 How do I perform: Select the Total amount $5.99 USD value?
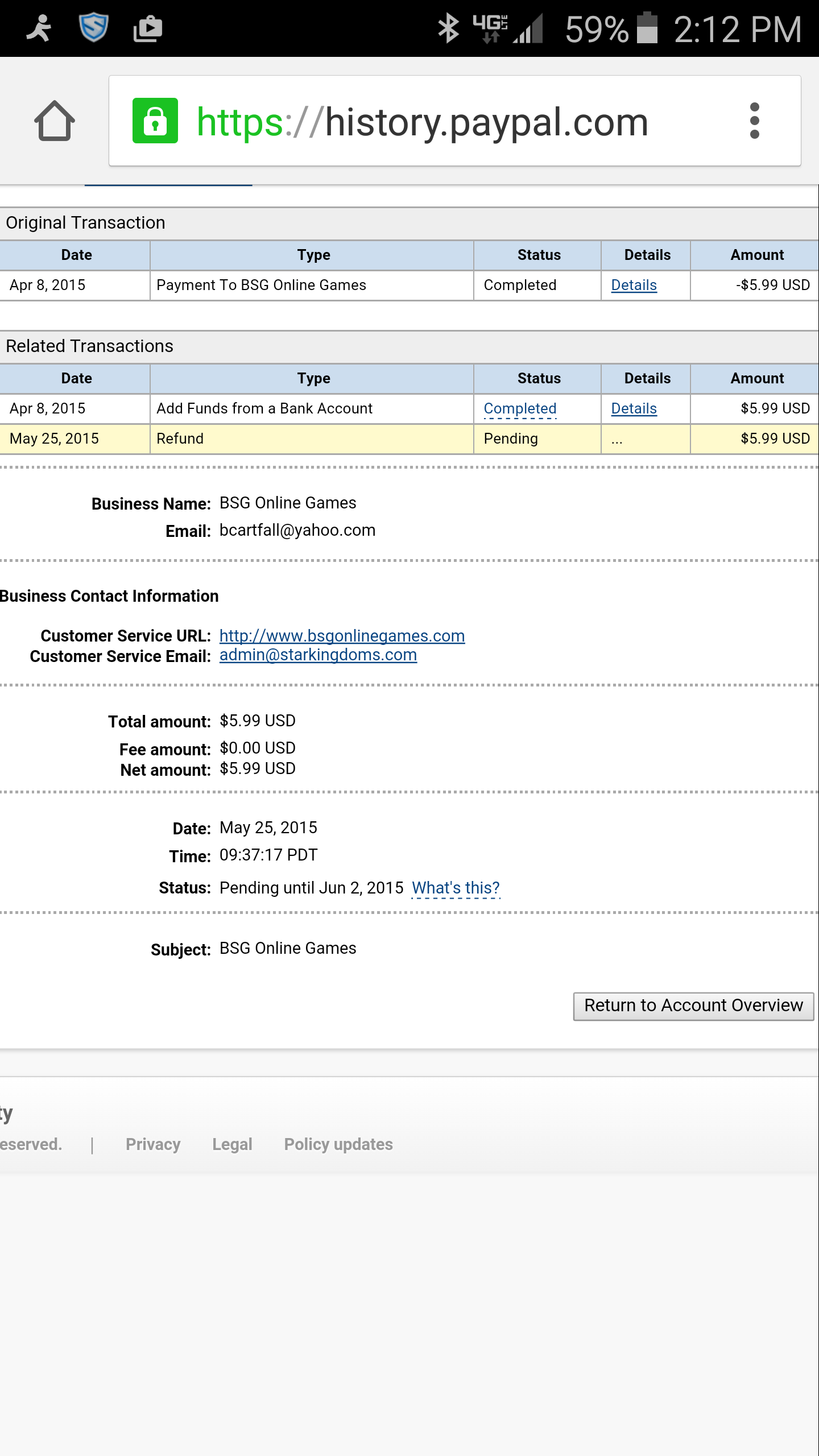point(258,721)
